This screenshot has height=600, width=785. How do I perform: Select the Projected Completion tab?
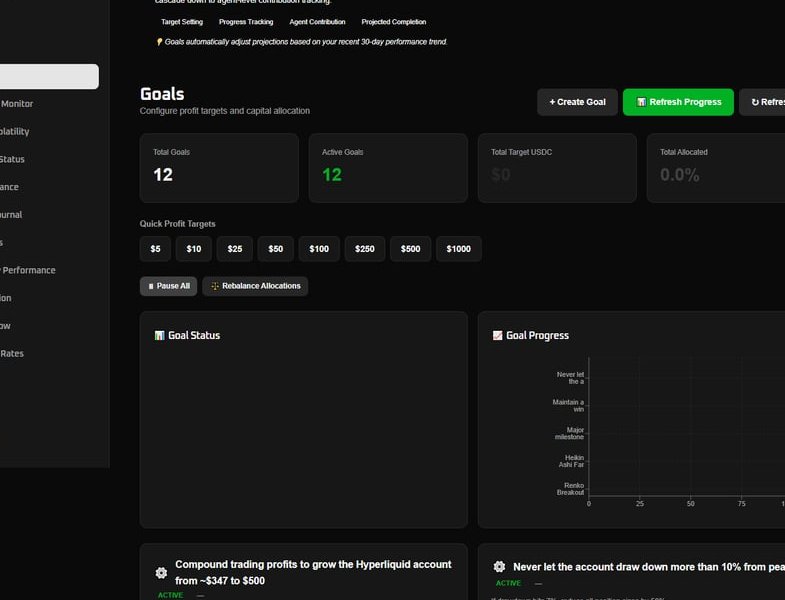pos(393,22)
